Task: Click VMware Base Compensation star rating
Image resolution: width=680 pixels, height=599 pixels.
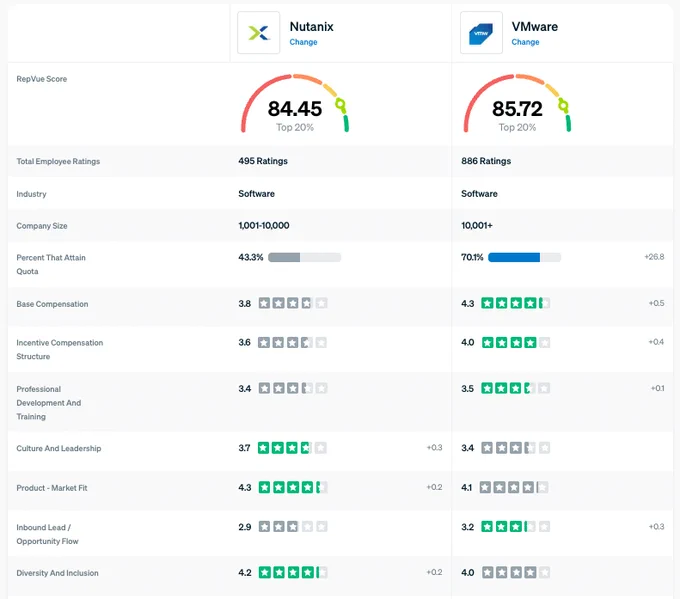Action: tap(516, 303)
